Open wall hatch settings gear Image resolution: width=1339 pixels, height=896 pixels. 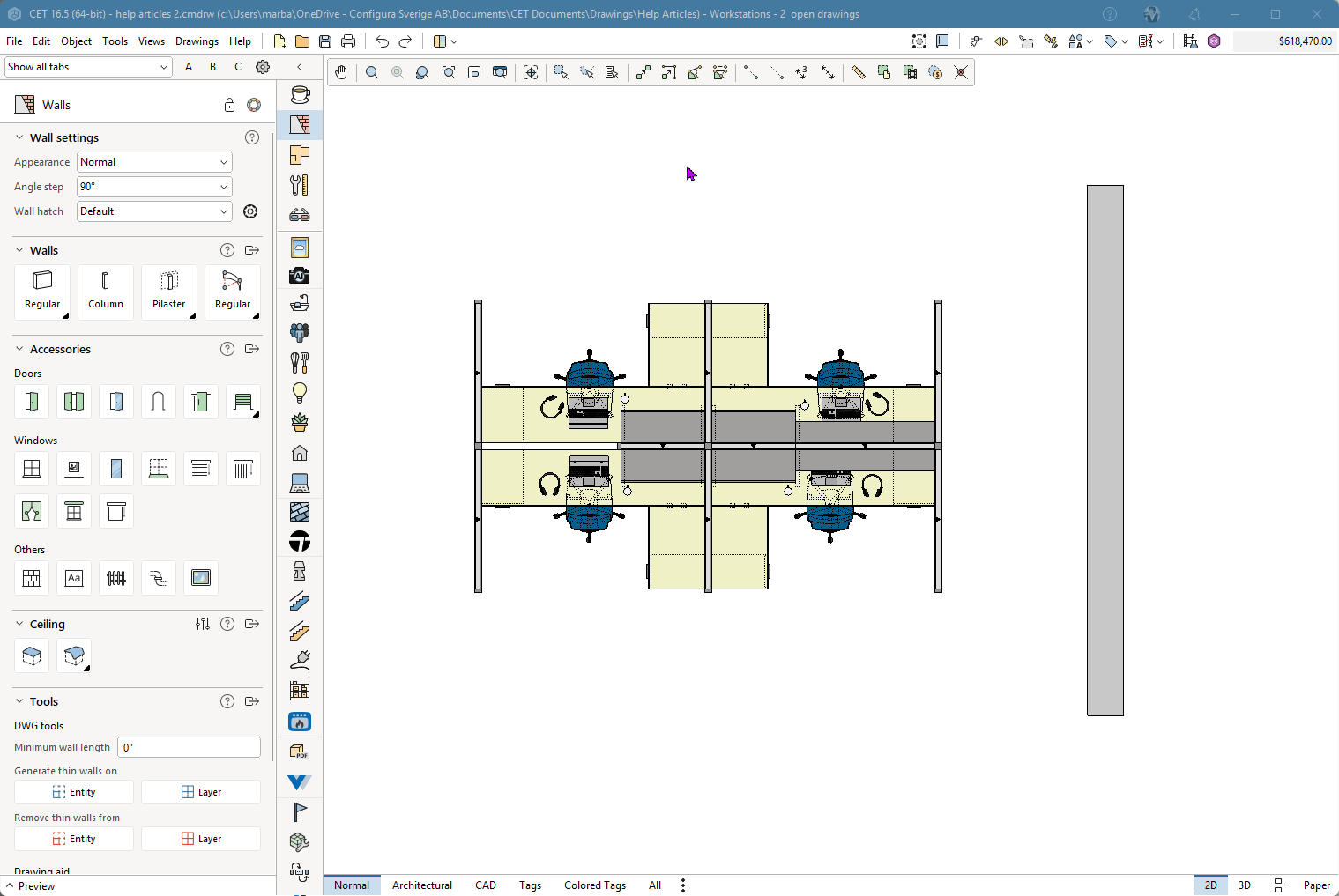click(250, 211)
